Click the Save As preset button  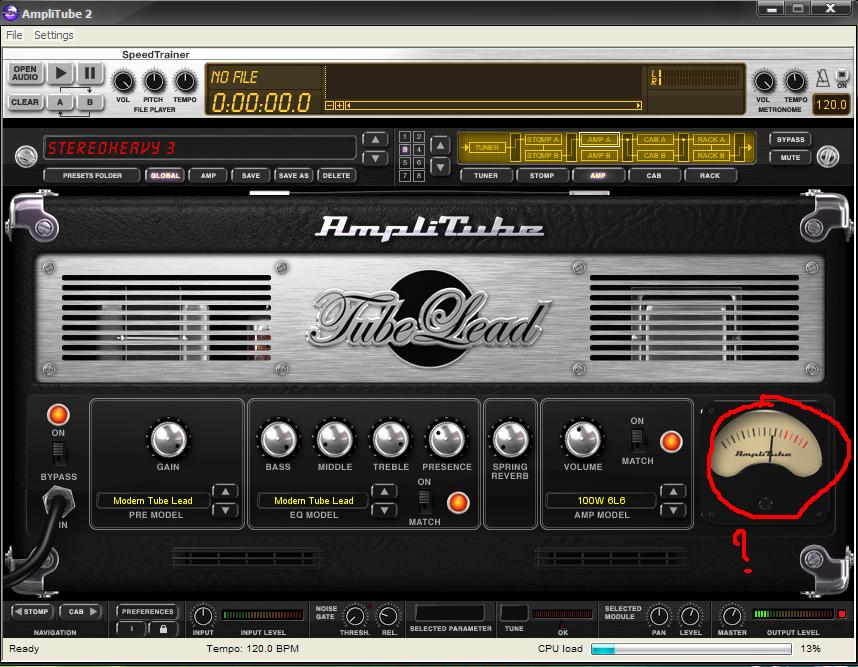(x=293, y=176)
